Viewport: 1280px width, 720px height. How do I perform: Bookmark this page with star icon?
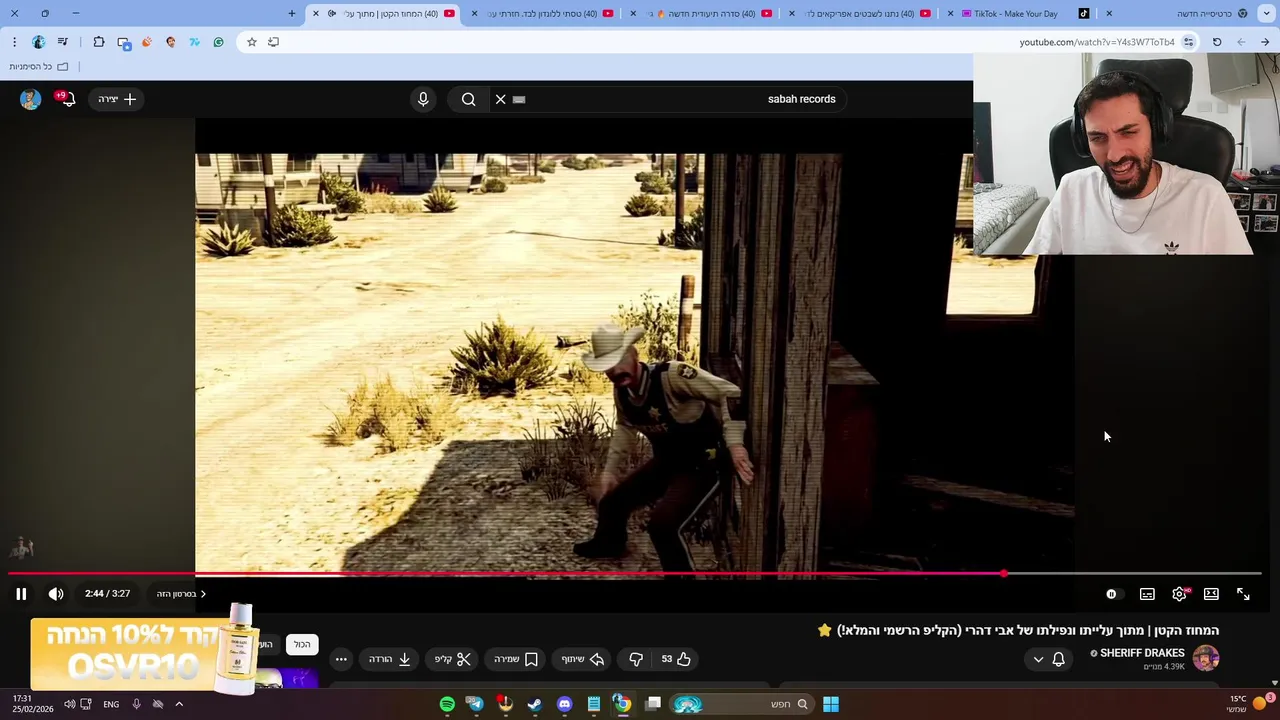(x=251, y=42)
